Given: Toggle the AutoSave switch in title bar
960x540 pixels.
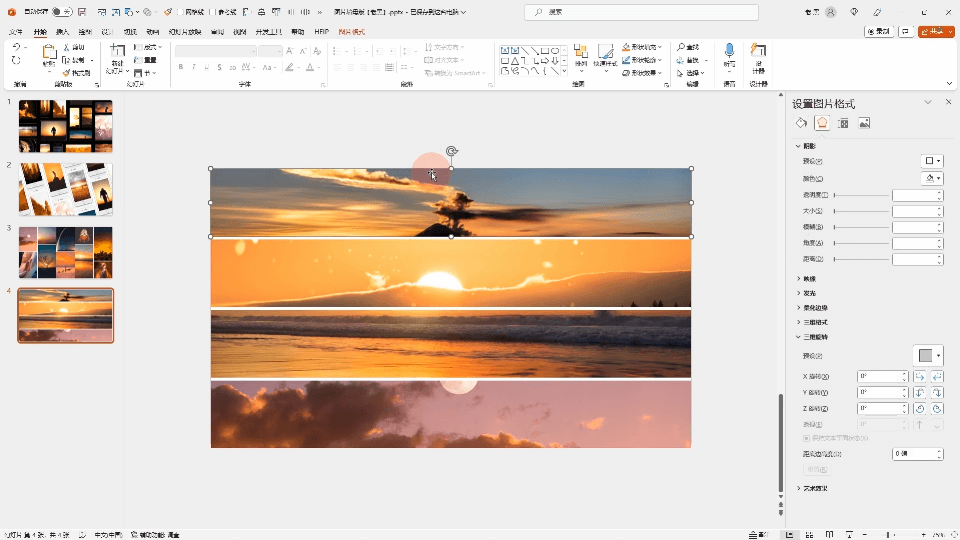Looking at the screenshot, I should tap(61, 12).
